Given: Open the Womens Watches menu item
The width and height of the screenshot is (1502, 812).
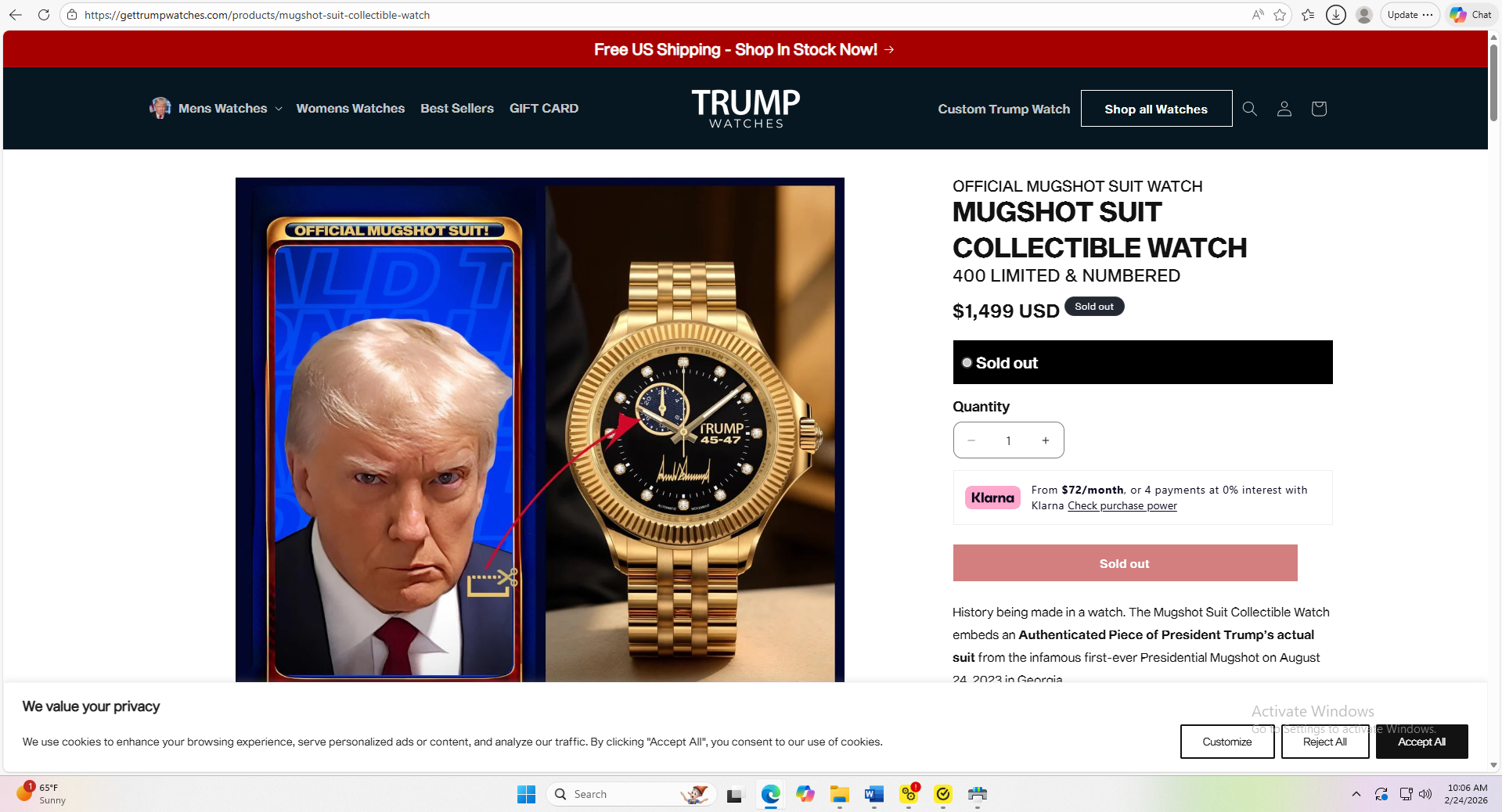Looking at the screenshot, I should [x=350, y=109].
